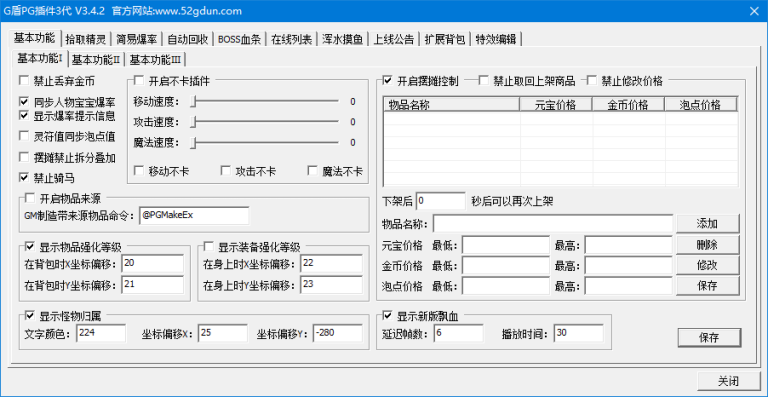Uncheck 显示新版飘血 checkbox
This screenshot has width=768, height=397.
coord(387,315)
